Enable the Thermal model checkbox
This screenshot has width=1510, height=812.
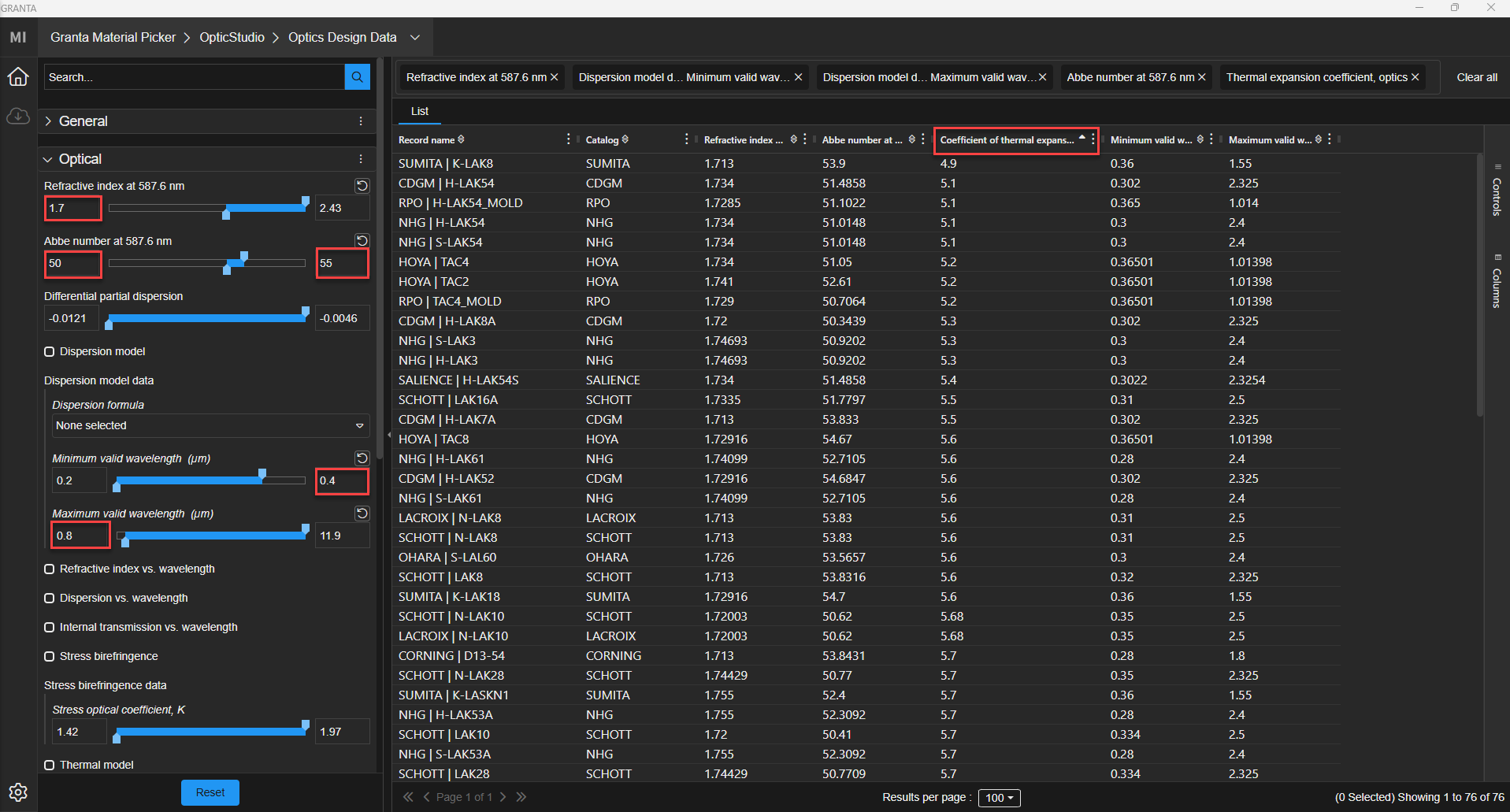coord(50,766)
